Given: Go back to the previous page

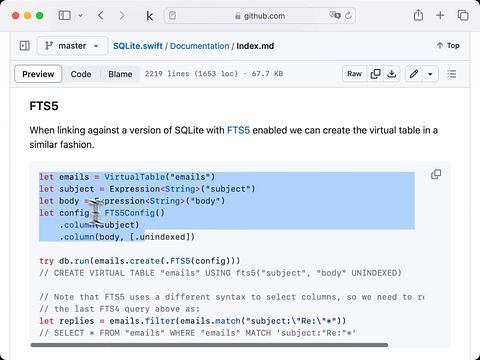Looking at the screenshot, I should (x=101, y=15).
